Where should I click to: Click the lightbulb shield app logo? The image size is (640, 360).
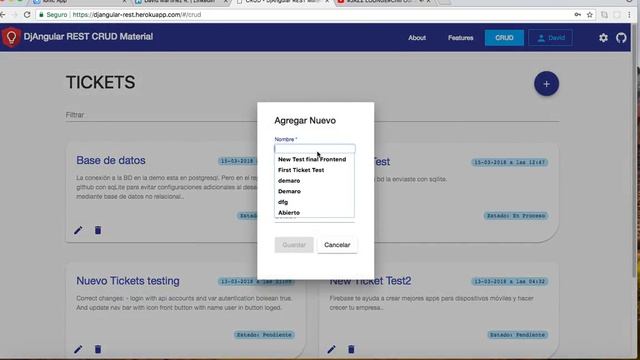11,37
